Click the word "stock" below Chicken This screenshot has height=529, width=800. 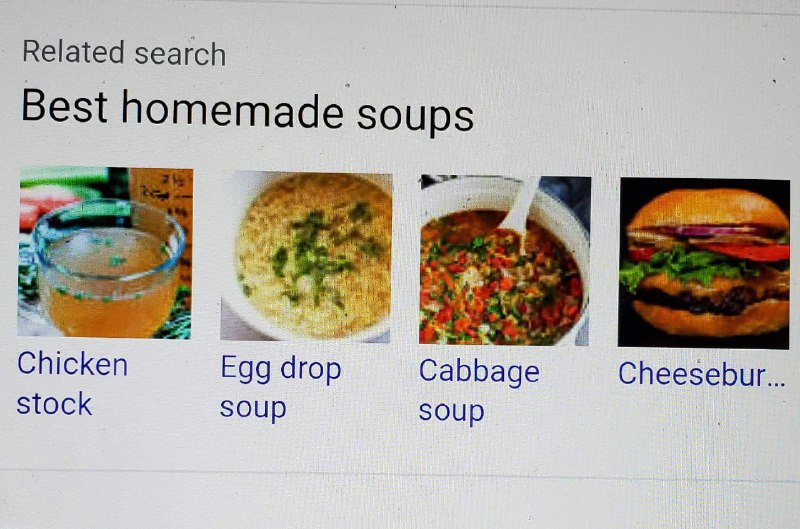54,404
